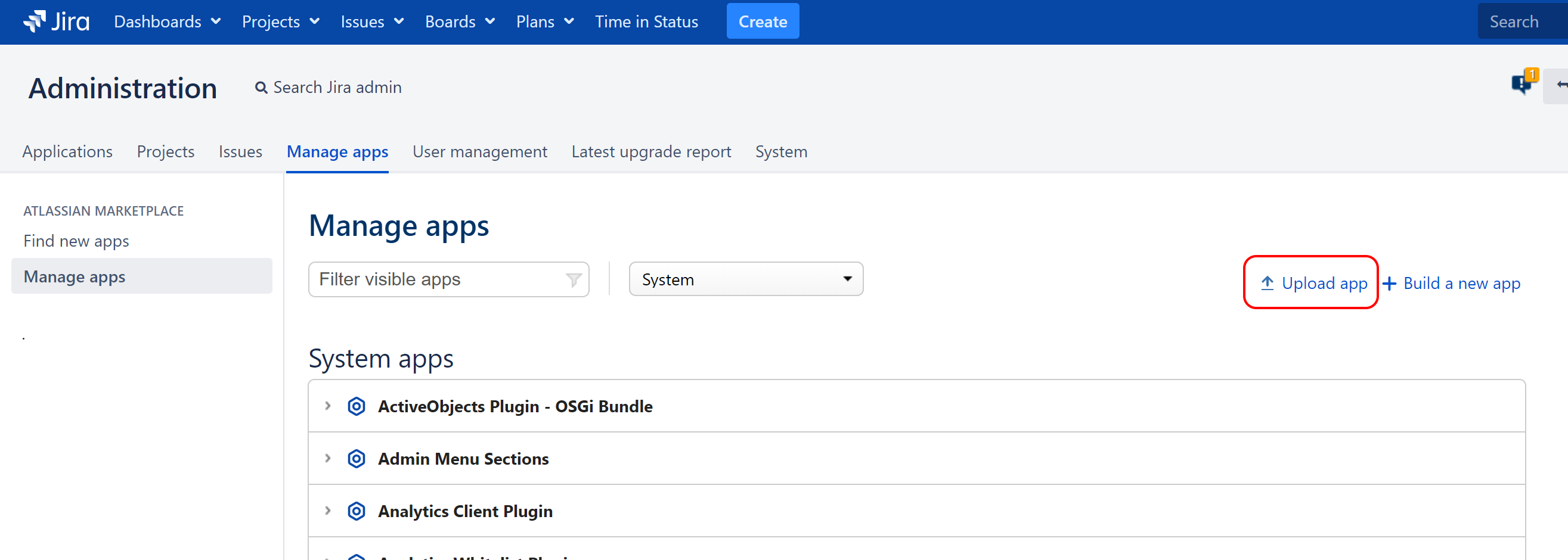Screen dimensions: 1568x560
Task: Click the Analytics Client Plugin app icon
Action: click(x=356, y=511)
